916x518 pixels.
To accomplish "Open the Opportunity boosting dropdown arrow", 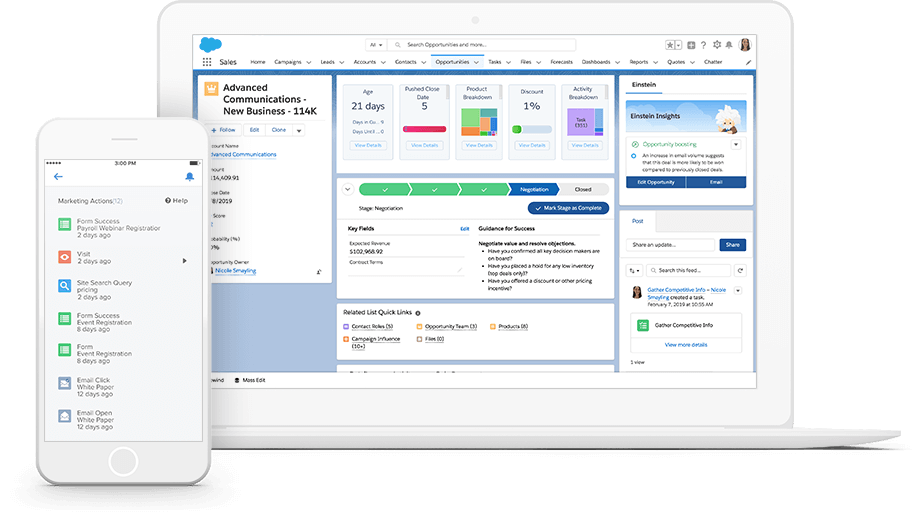I will click(x=736, y=144).
